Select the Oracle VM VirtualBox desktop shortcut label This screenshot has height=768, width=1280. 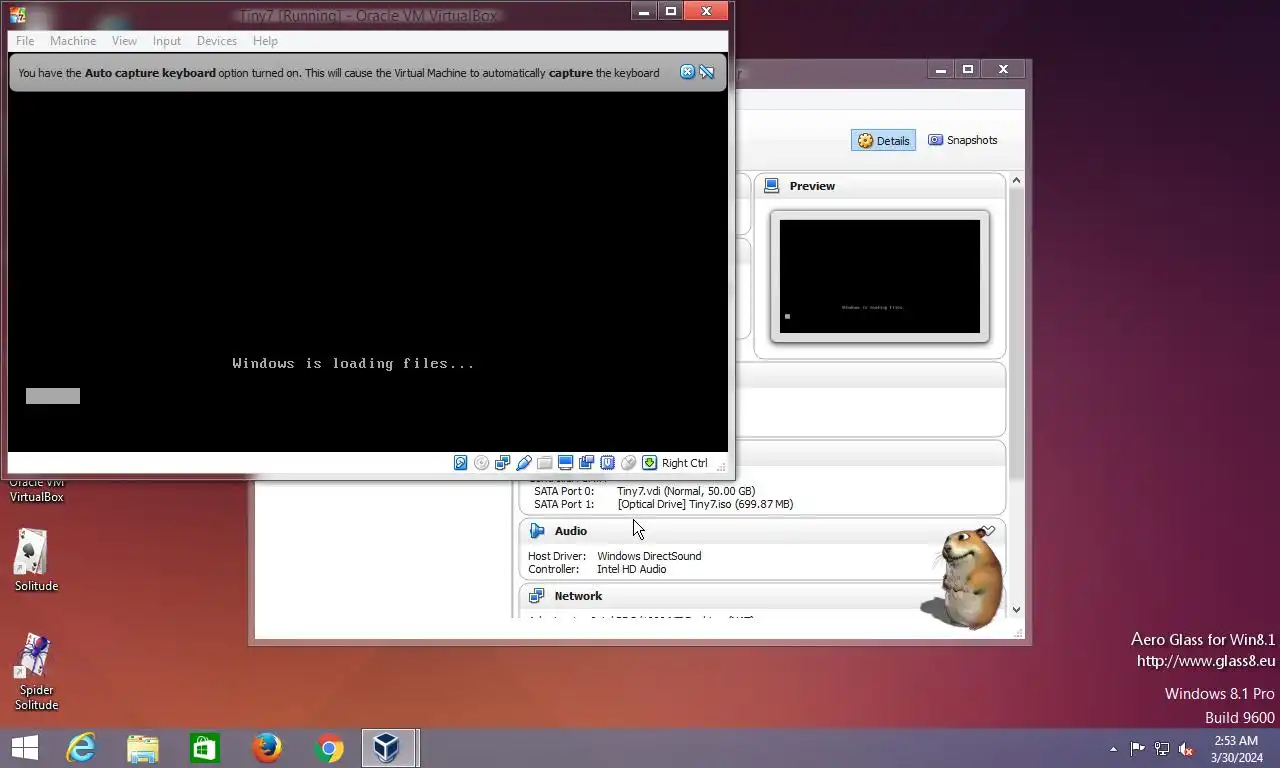pyautogui.click(x=36, y=490)
